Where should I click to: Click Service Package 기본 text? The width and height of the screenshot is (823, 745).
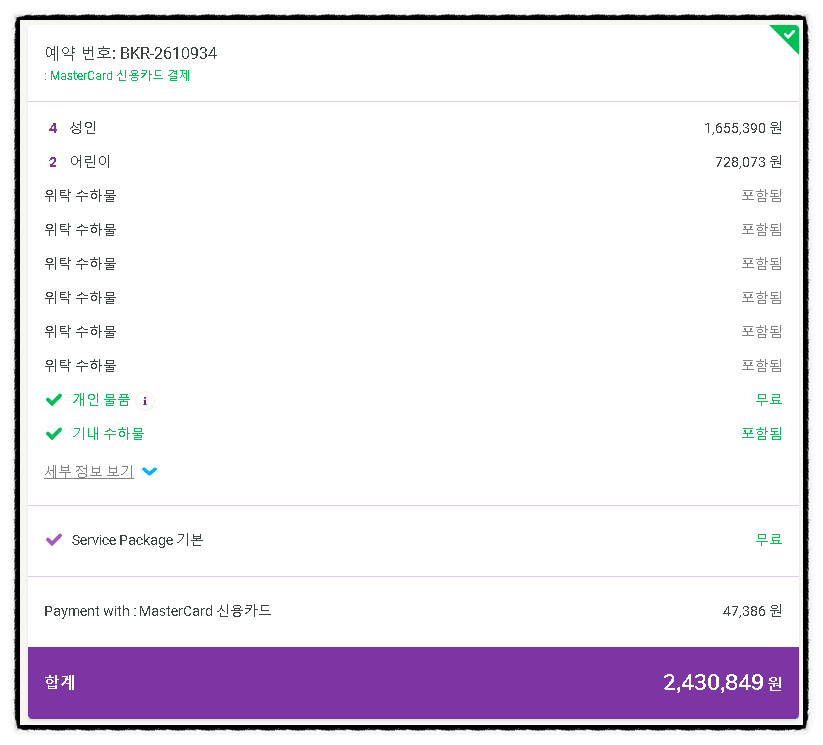[137, 540]
